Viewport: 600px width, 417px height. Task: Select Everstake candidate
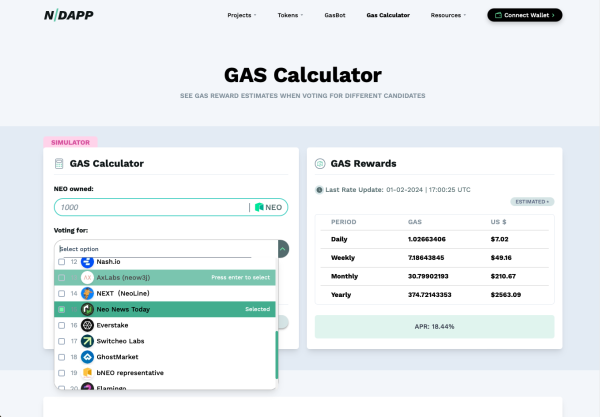(165, 325)
